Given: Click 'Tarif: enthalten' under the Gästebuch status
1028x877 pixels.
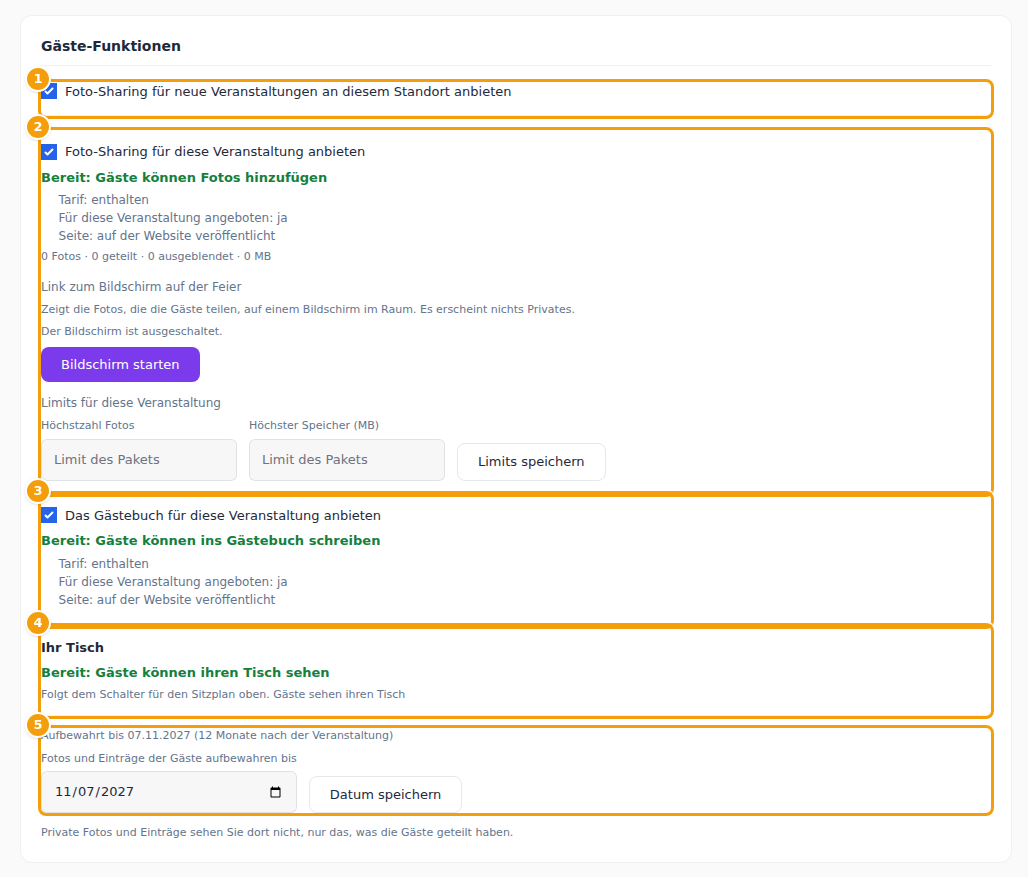Looking at the screenshot, I should (x=104, y=564).
